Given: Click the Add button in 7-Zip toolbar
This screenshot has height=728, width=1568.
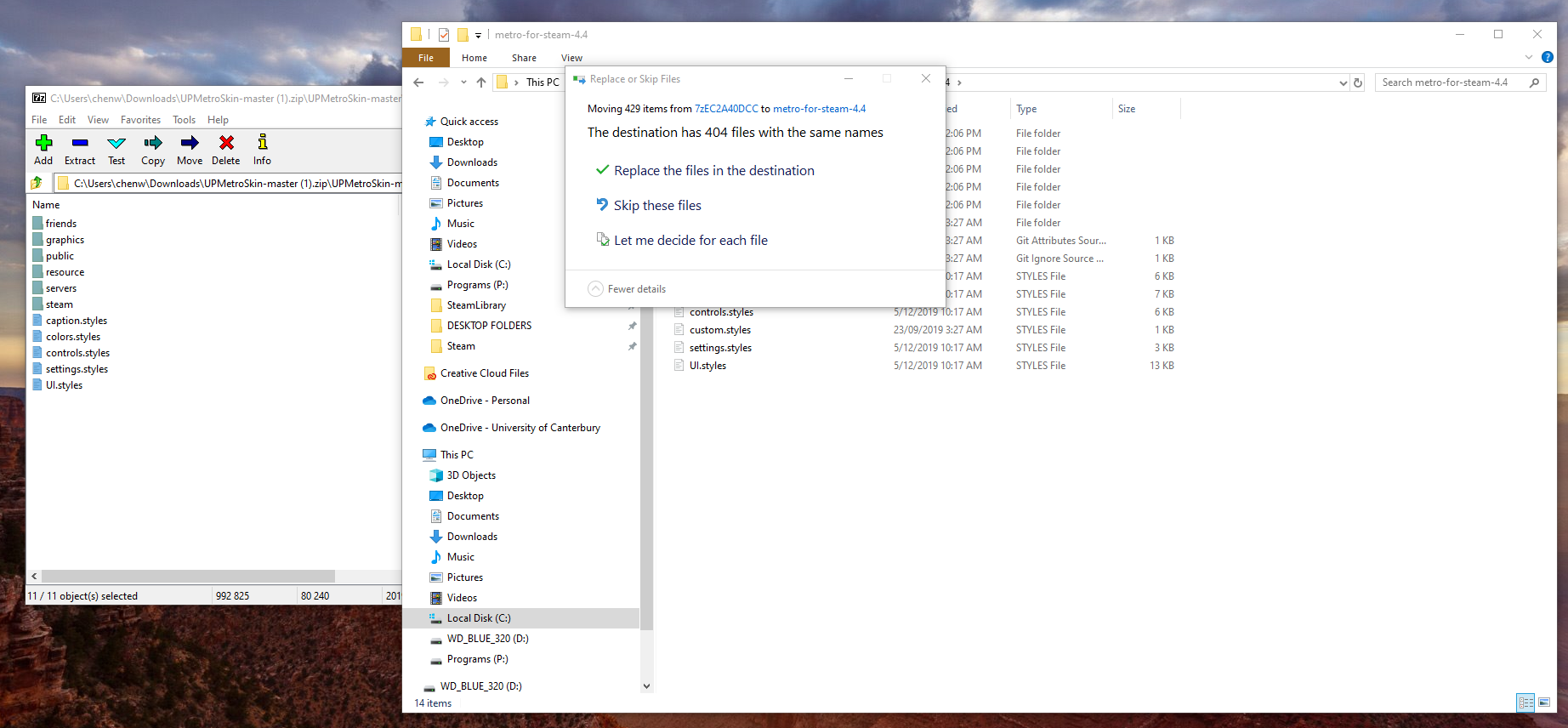Looking at the screenshot, I should point(43,150).
